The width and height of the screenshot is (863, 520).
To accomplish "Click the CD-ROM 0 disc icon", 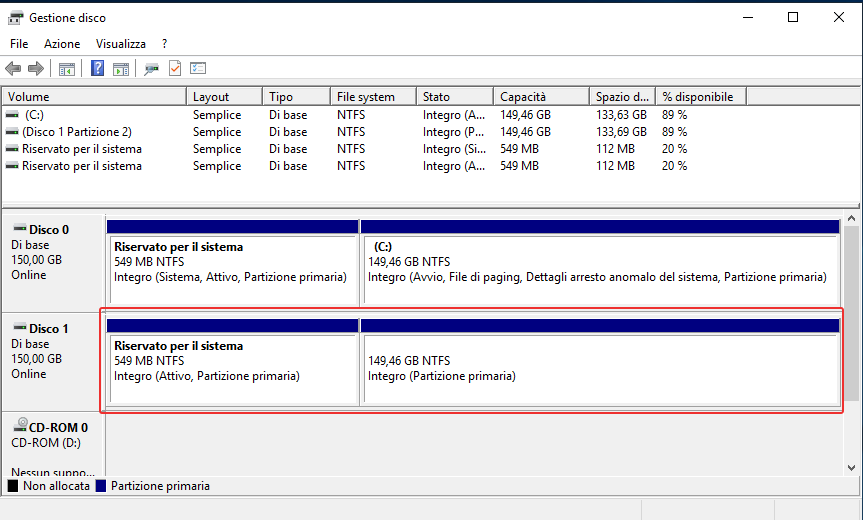I will [x=20, y=424].
